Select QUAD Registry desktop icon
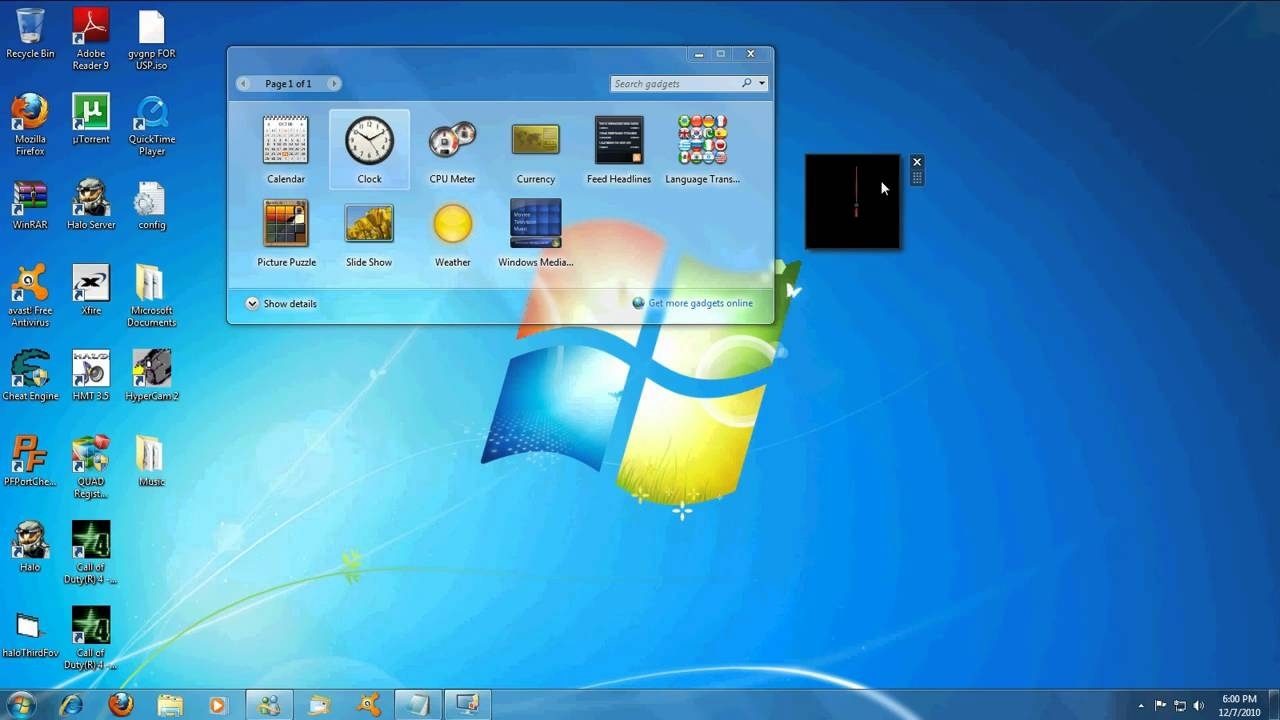1280x720 pixels. (x=90, y=467)
